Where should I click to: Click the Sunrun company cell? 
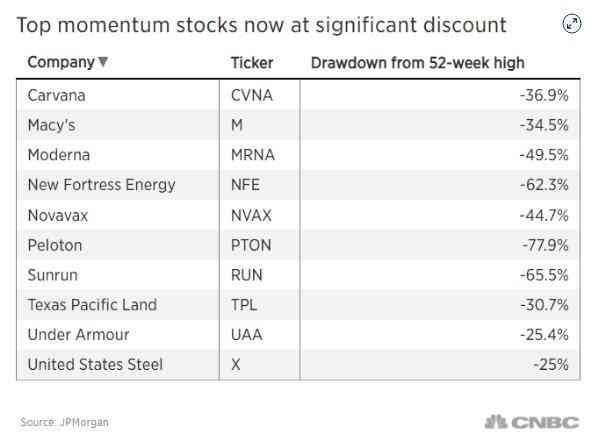(x=54, y=275)
